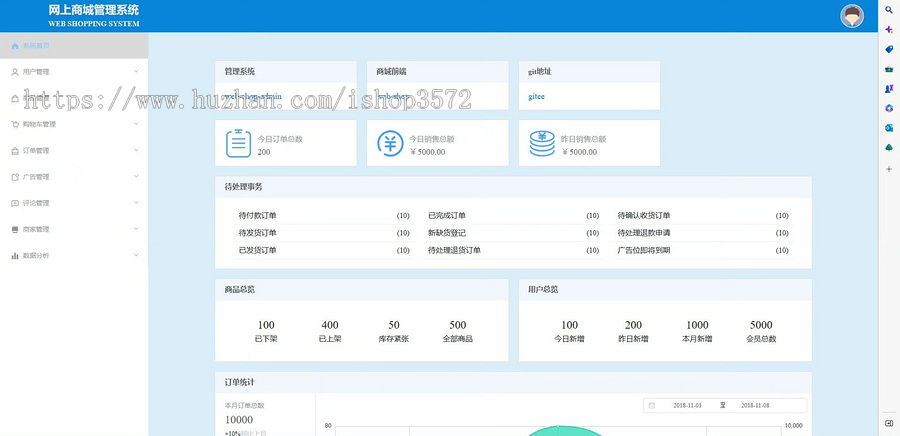This screenshot has height=436, width=900.
Task: Click the start date 2018-11-01 field
Action: click(x=687, y=406)
